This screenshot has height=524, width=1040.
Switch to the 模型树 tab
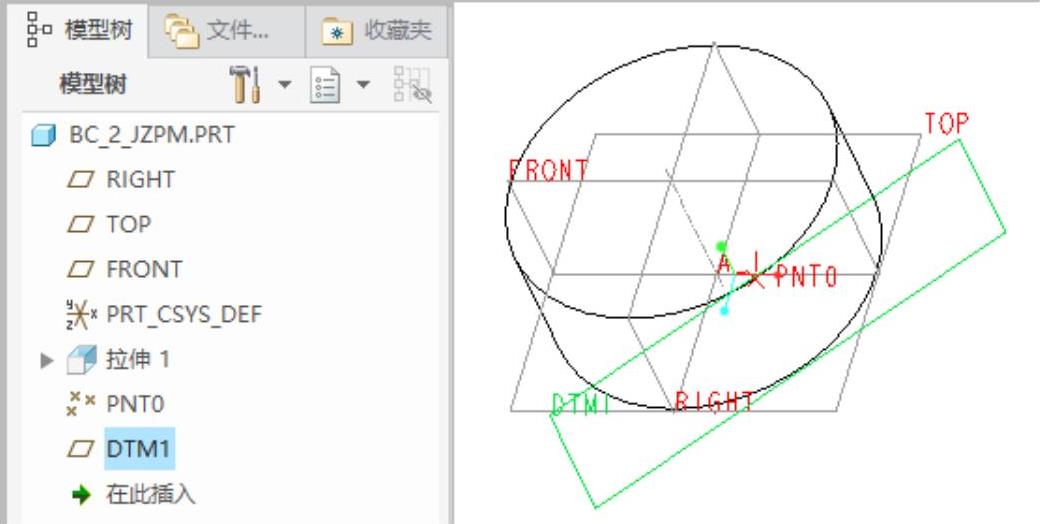[80, 30]
